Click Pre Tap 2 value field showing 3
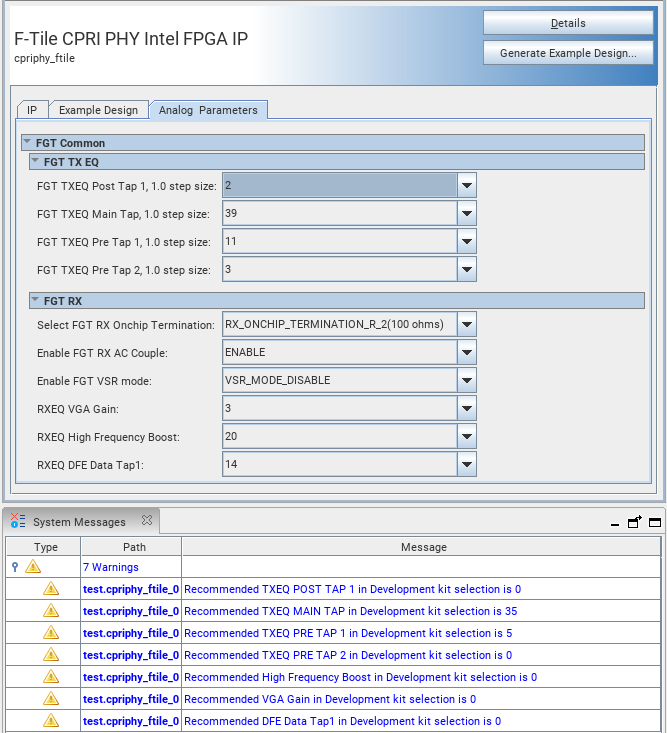The height and width of the screenshot is (733, 667). 340,270
